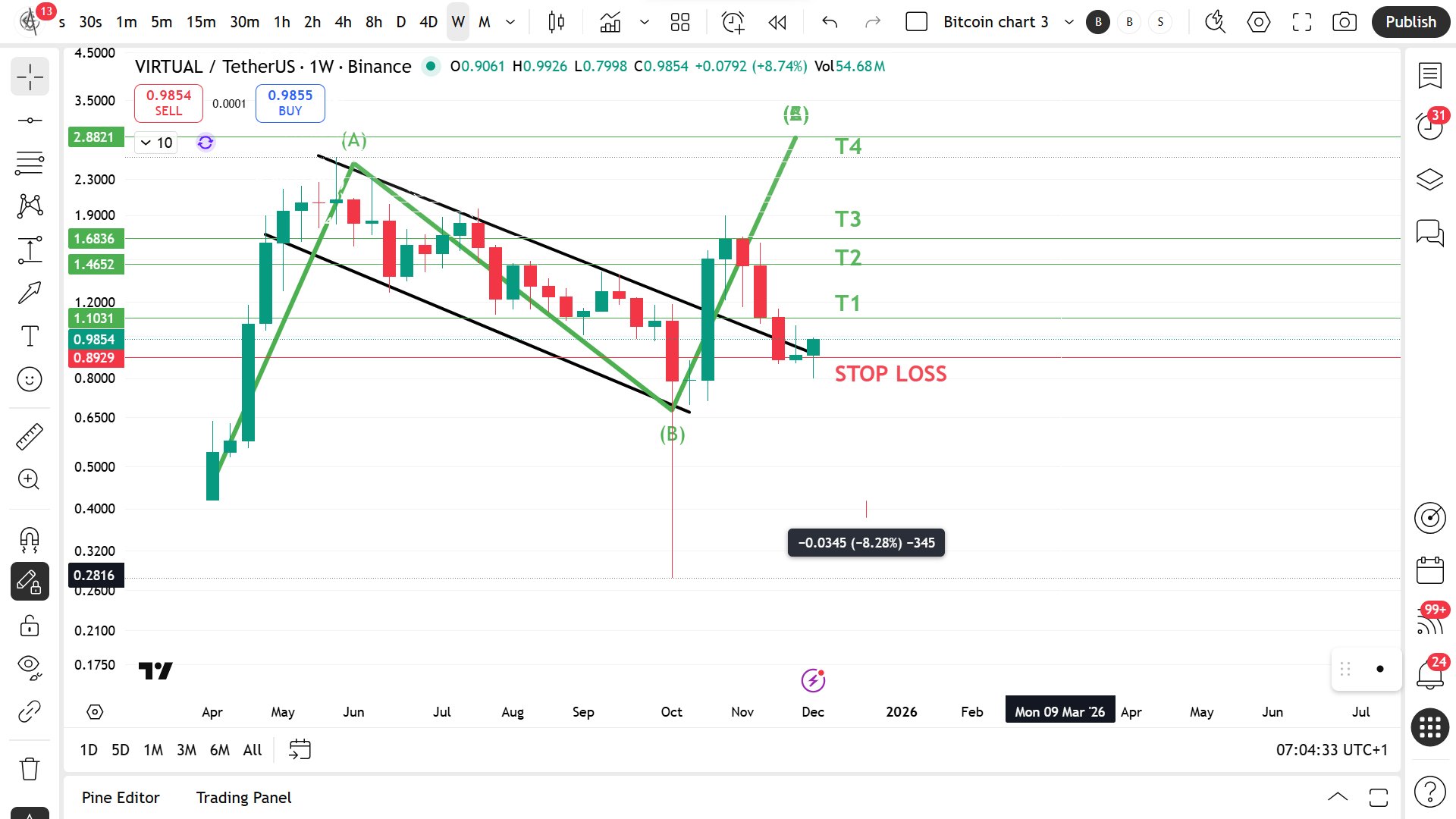This screenshot has height=819, width=1456.
Task: Open Bitcoin chart 3 layout dropdown
Action: tap(1068, 22)
